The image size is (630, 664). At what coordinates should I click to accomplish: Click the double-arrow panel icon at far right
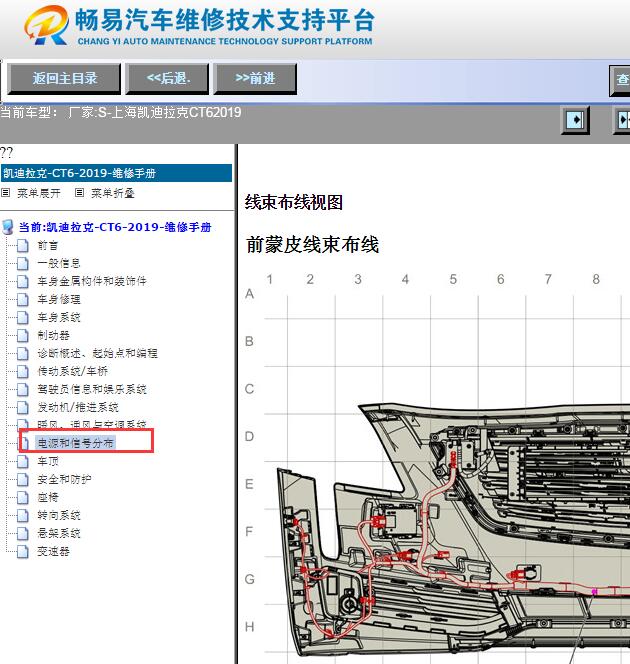pyautogui.click(x=622, y=120)
